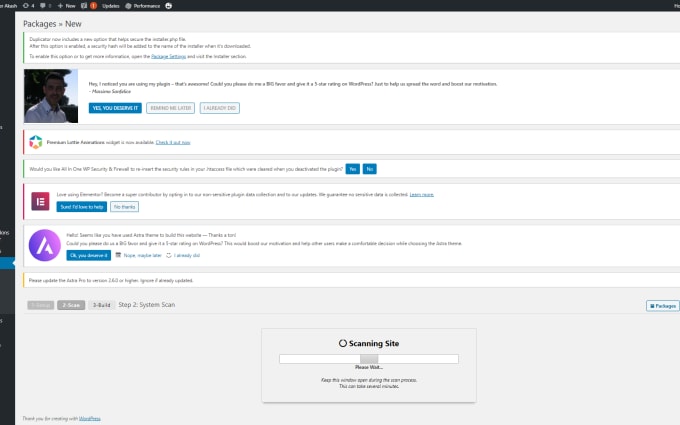
Task: Open the Packages button on right
Action: coord(663,306)
